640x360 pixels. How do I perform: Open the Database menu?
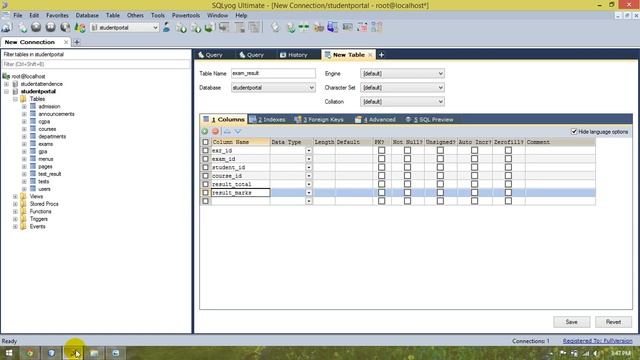(87, 15)
